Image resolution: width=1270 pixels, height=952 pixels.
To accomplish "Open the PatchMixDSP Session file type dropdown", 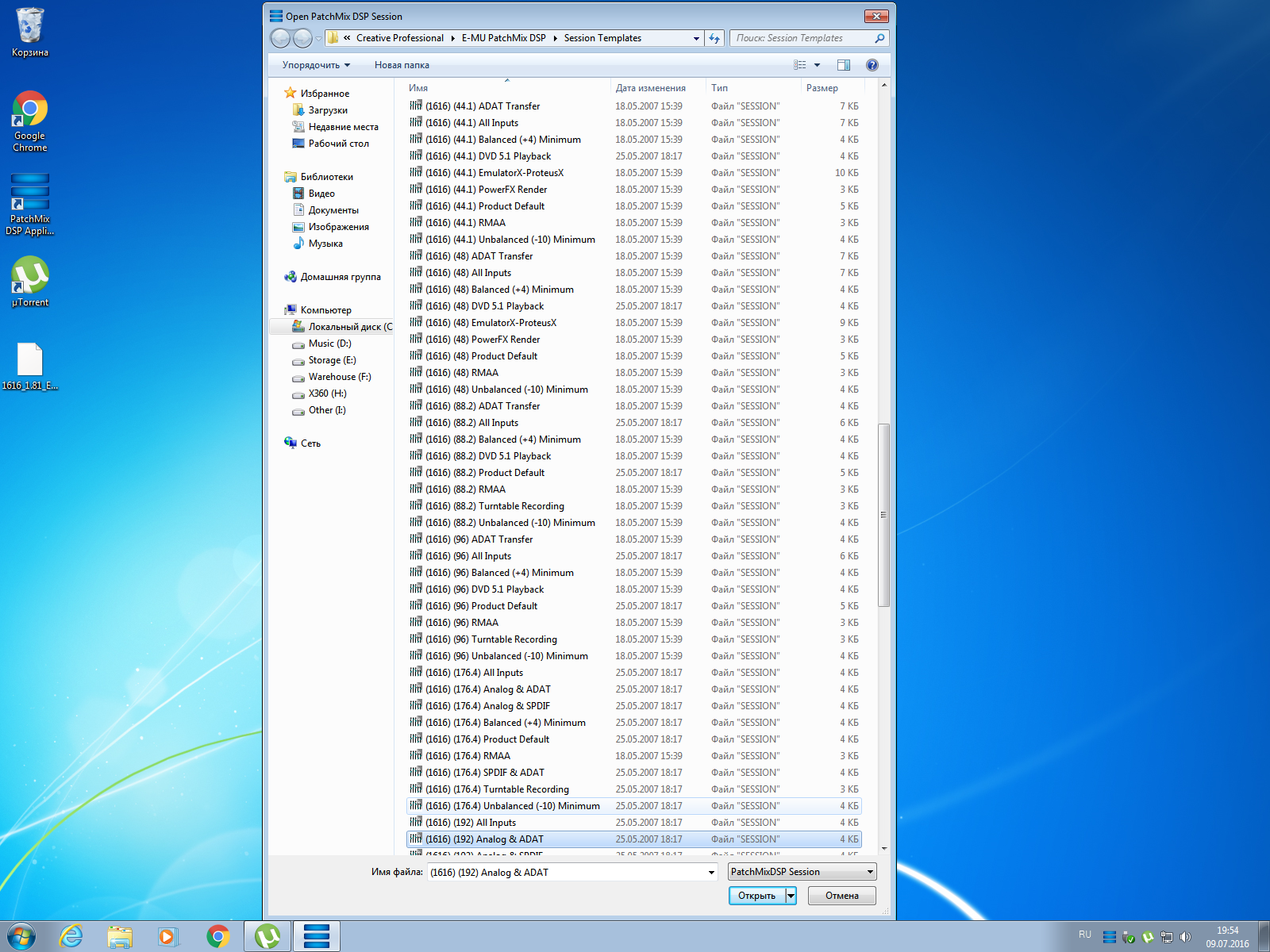I will [802, 872].
